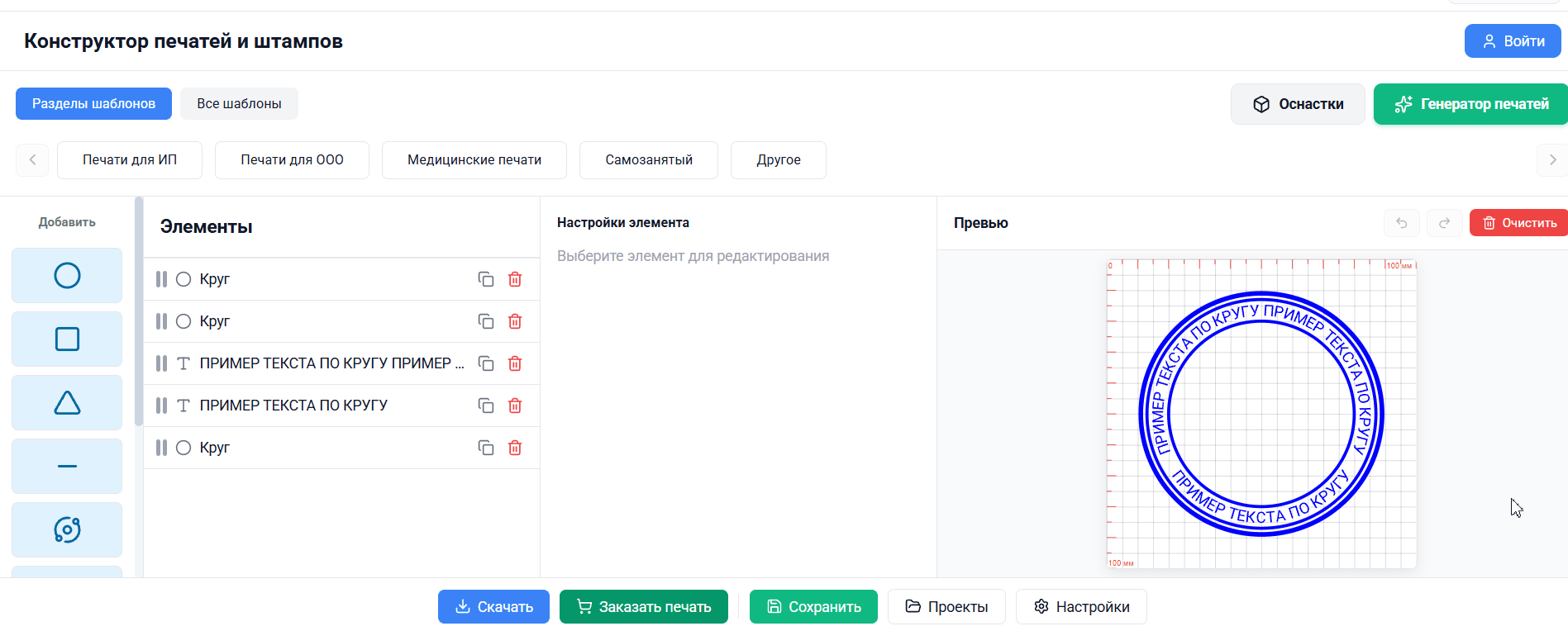Screen dimensions: 1568x631
Task: Duplicate the bottom Круг element
Action: click(486, 448)
